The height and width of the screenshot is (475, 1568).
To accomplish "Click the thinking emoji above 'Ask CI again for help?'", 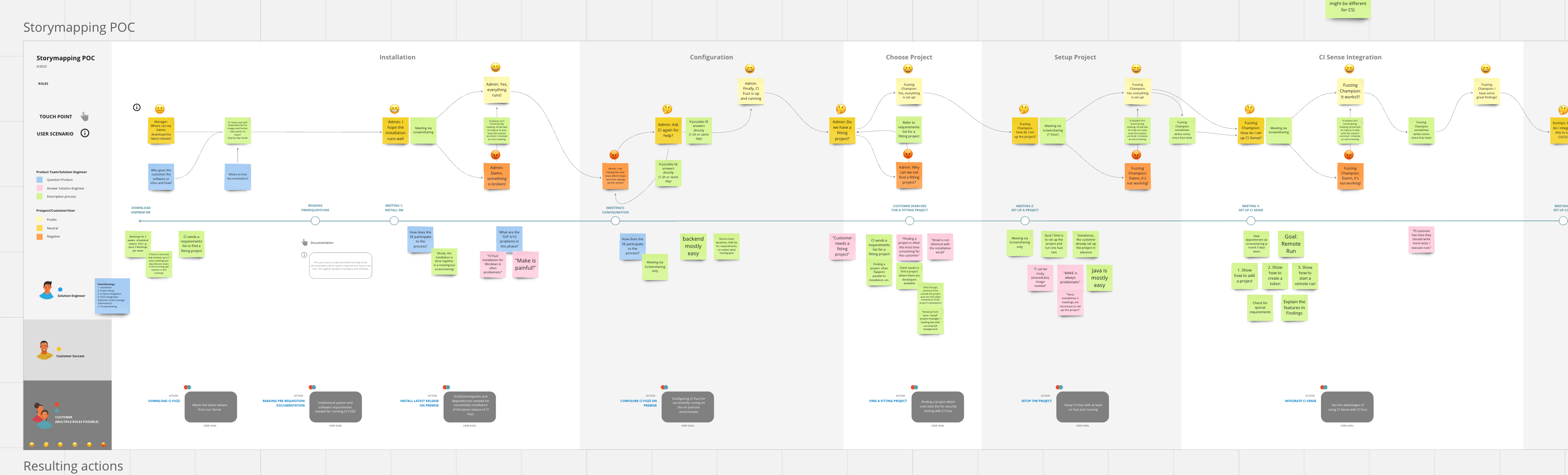I will pyautogui.click(x=667, y=110).
